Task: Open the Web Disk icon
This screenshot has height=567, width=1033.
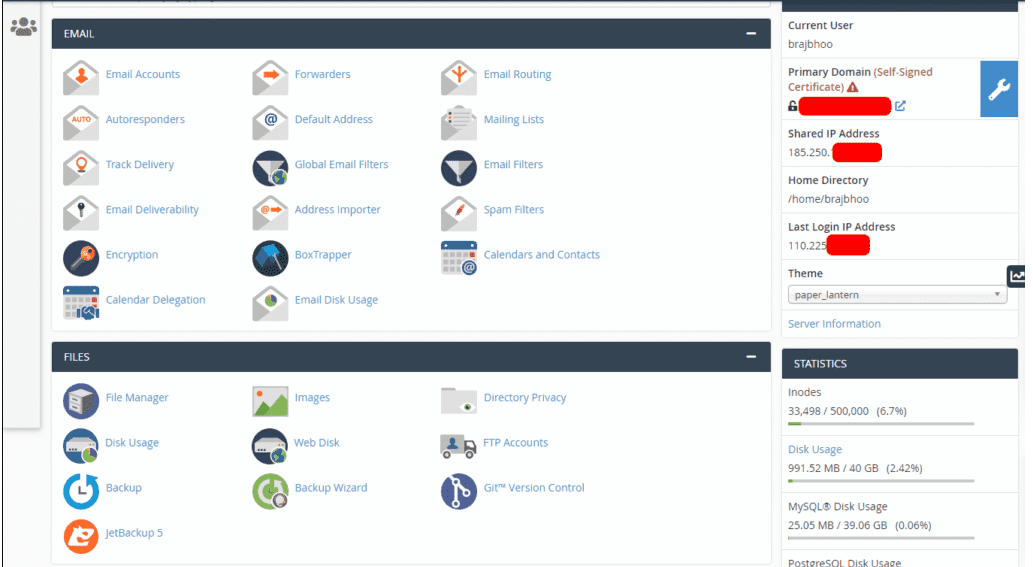Action: click(270, 446)
